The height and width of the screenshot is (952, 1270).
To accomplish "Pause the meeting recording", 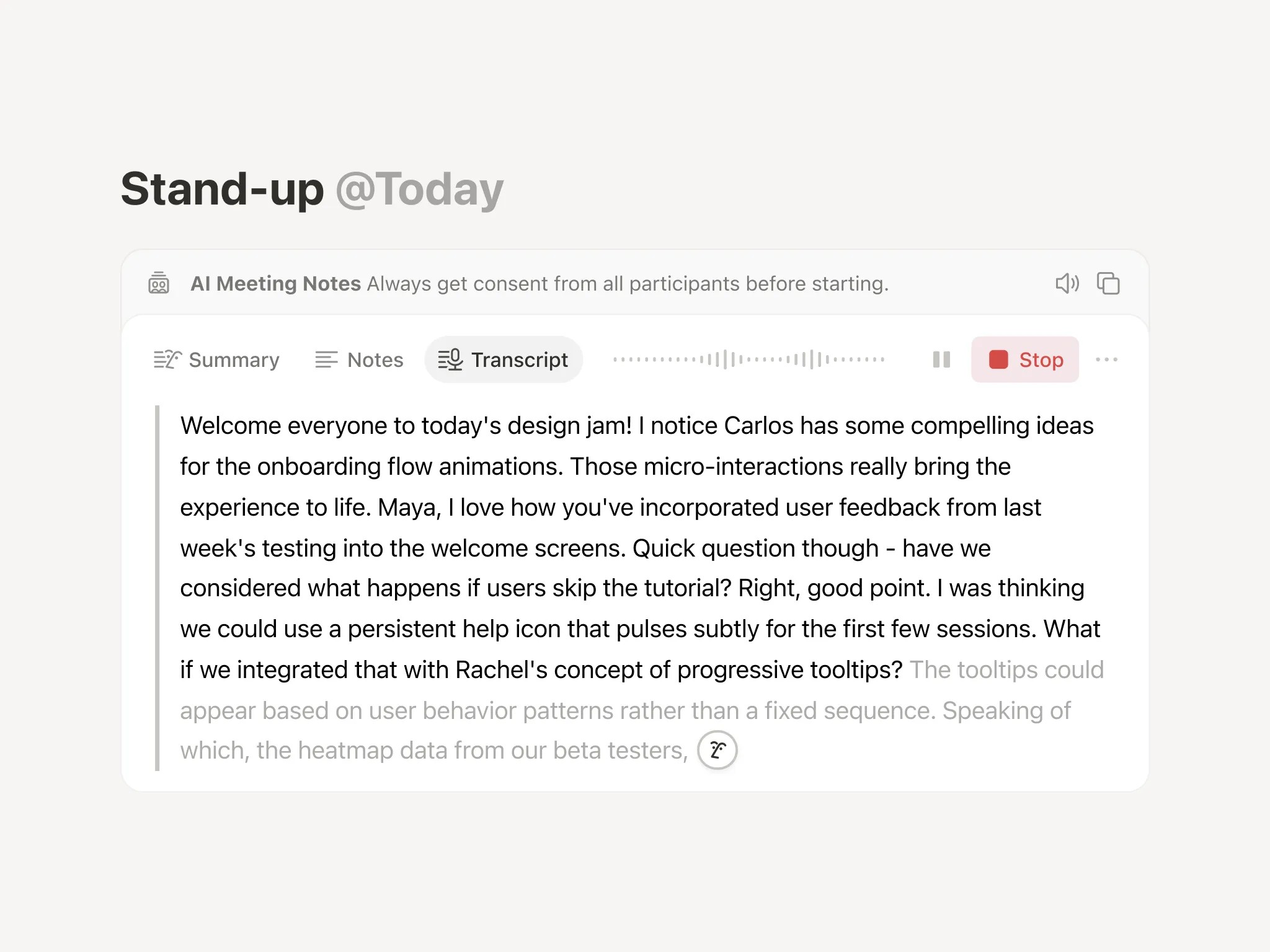I will click(x=941, y=359).
